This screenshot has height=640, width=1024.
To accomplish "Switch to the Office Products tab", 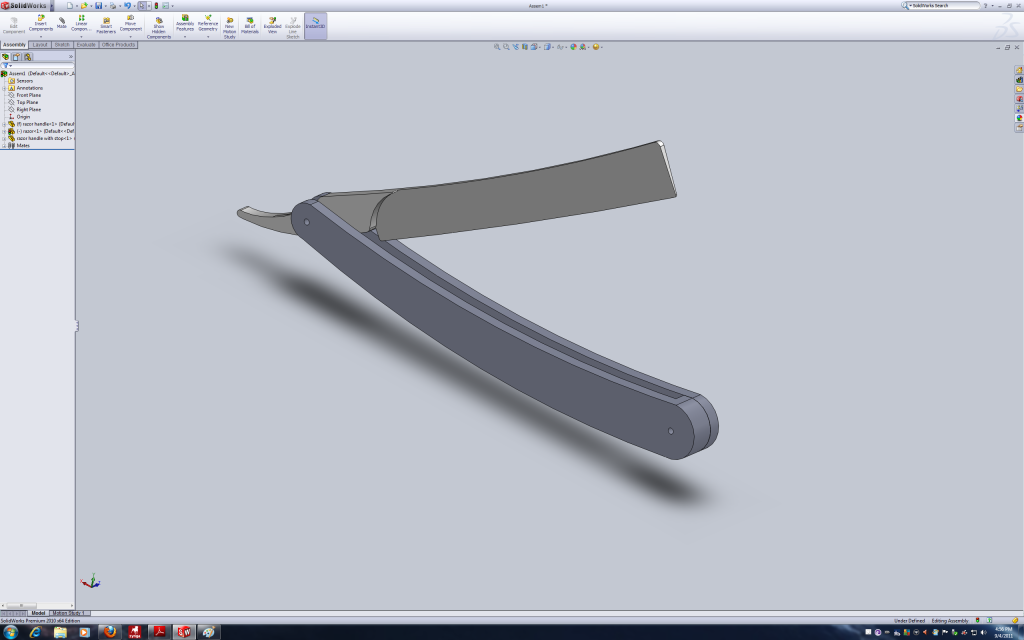I will (118, 45).
